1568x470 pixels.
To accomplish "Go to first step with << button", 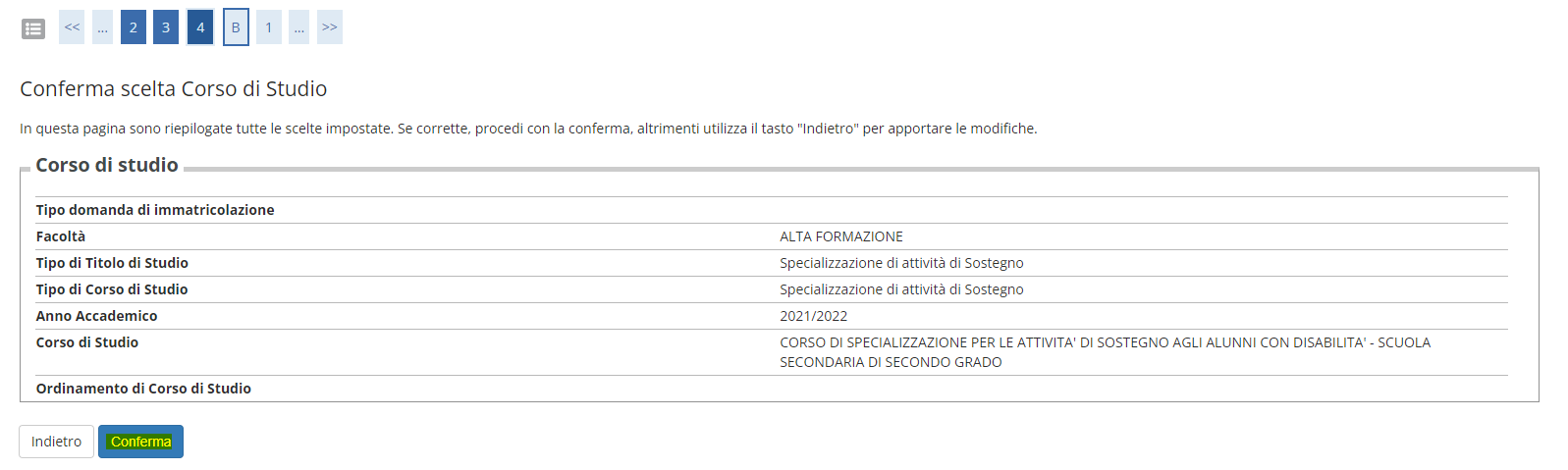I will [x=72, y=26].
